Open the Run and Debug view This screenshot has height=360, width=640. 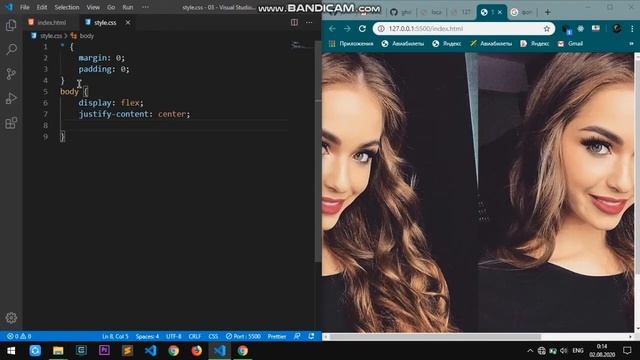(x=11, y=98)
